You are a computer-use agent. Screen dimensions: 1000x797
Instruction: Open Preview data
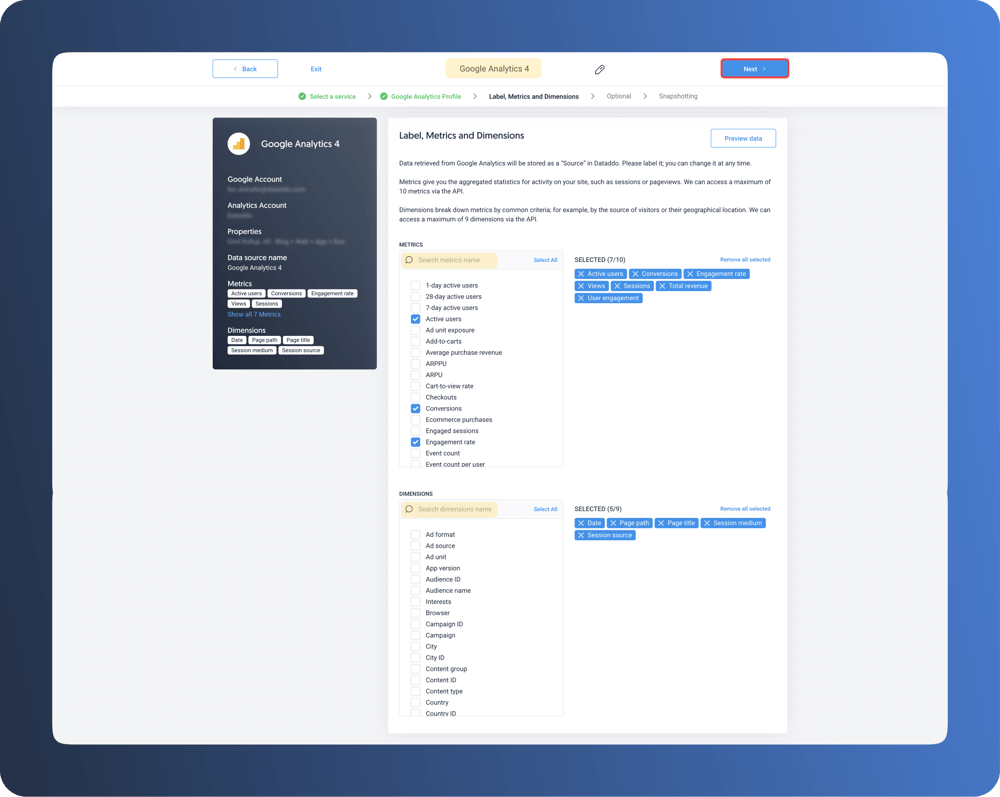click(743, 138)
